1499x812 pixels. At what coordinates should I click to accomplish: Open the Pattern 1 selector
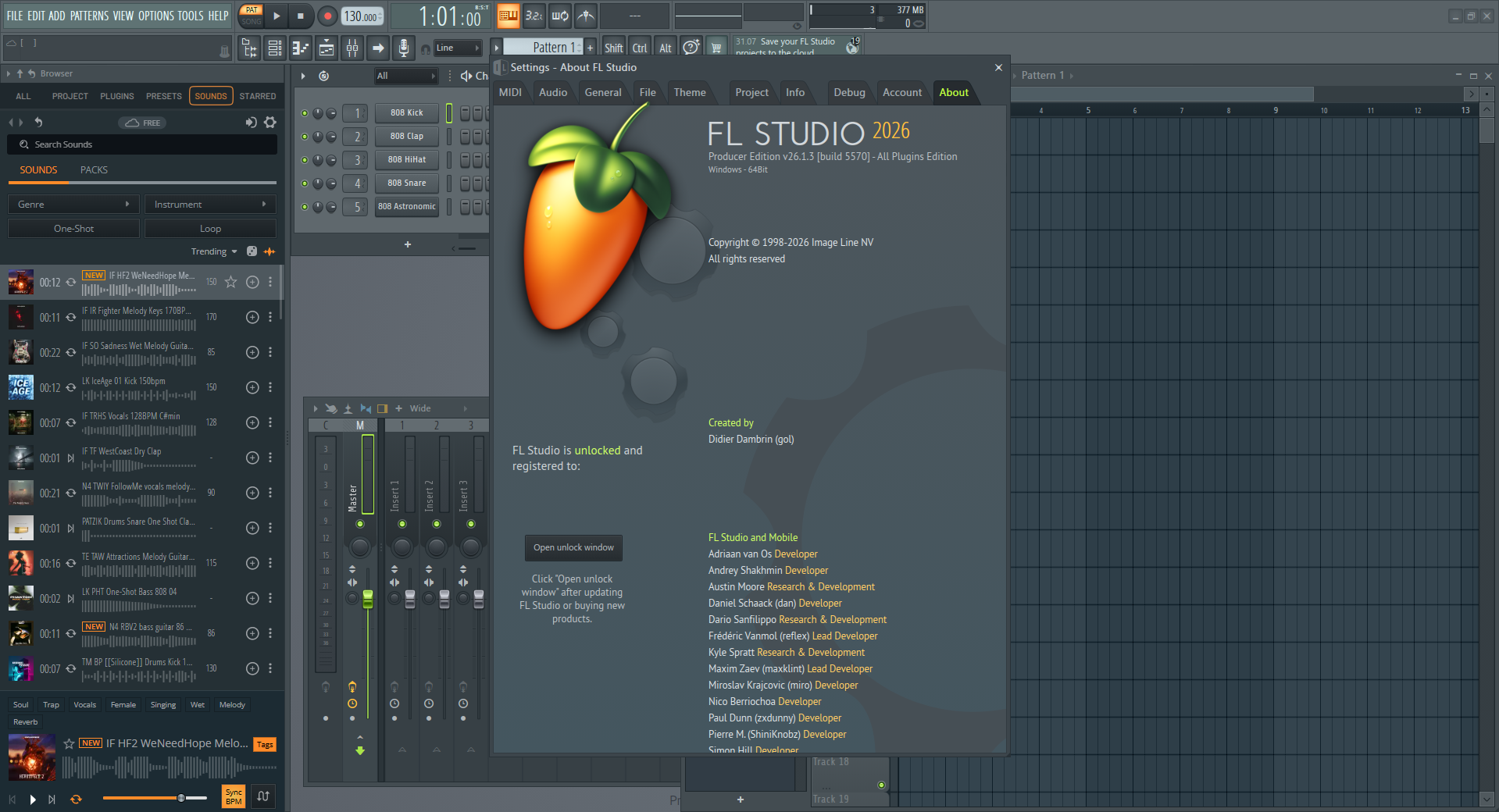pos(544,48)
